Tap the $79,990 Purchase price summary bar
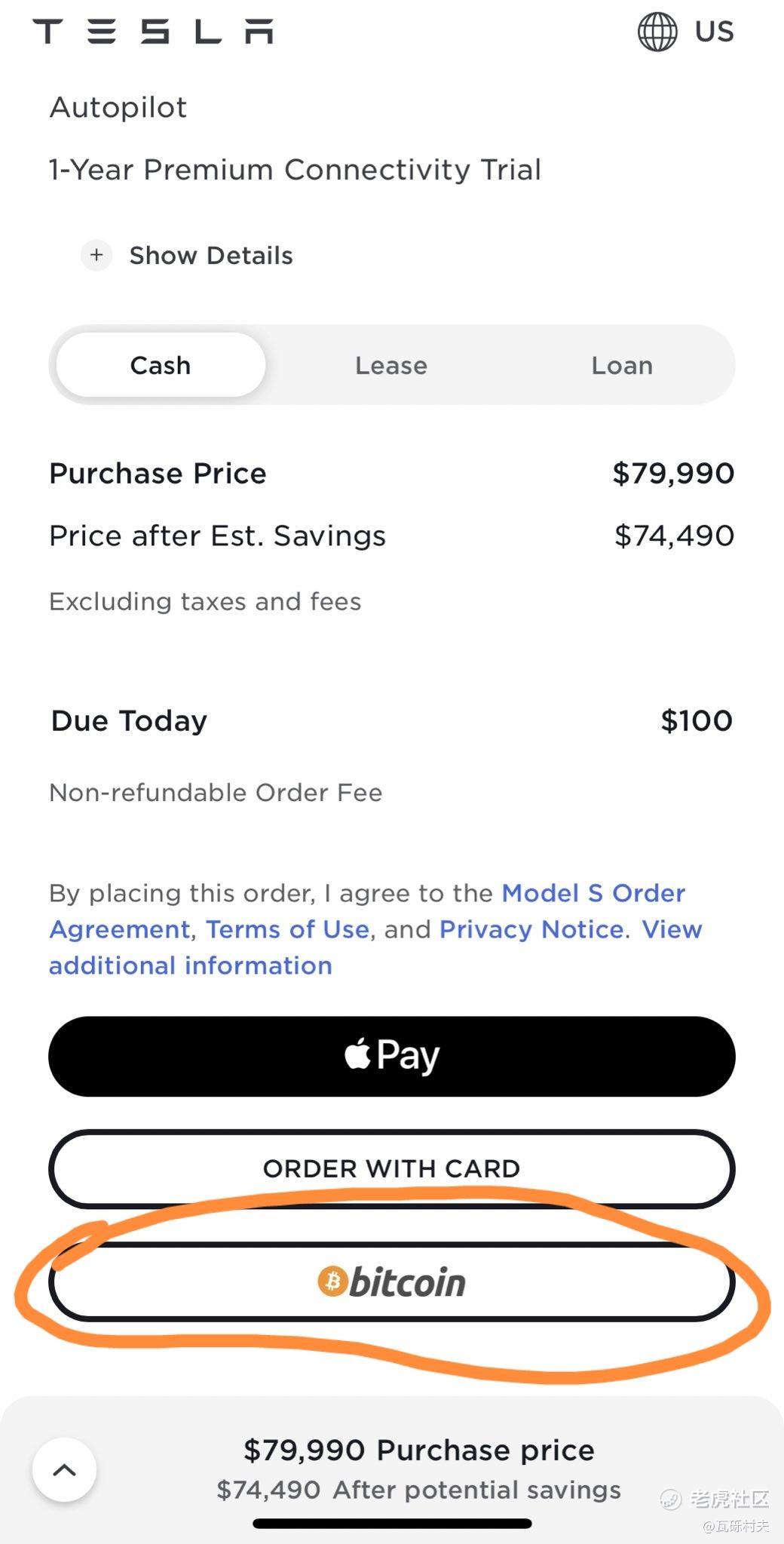This screenshot has width=784, height=1544. click(392, 1469)
